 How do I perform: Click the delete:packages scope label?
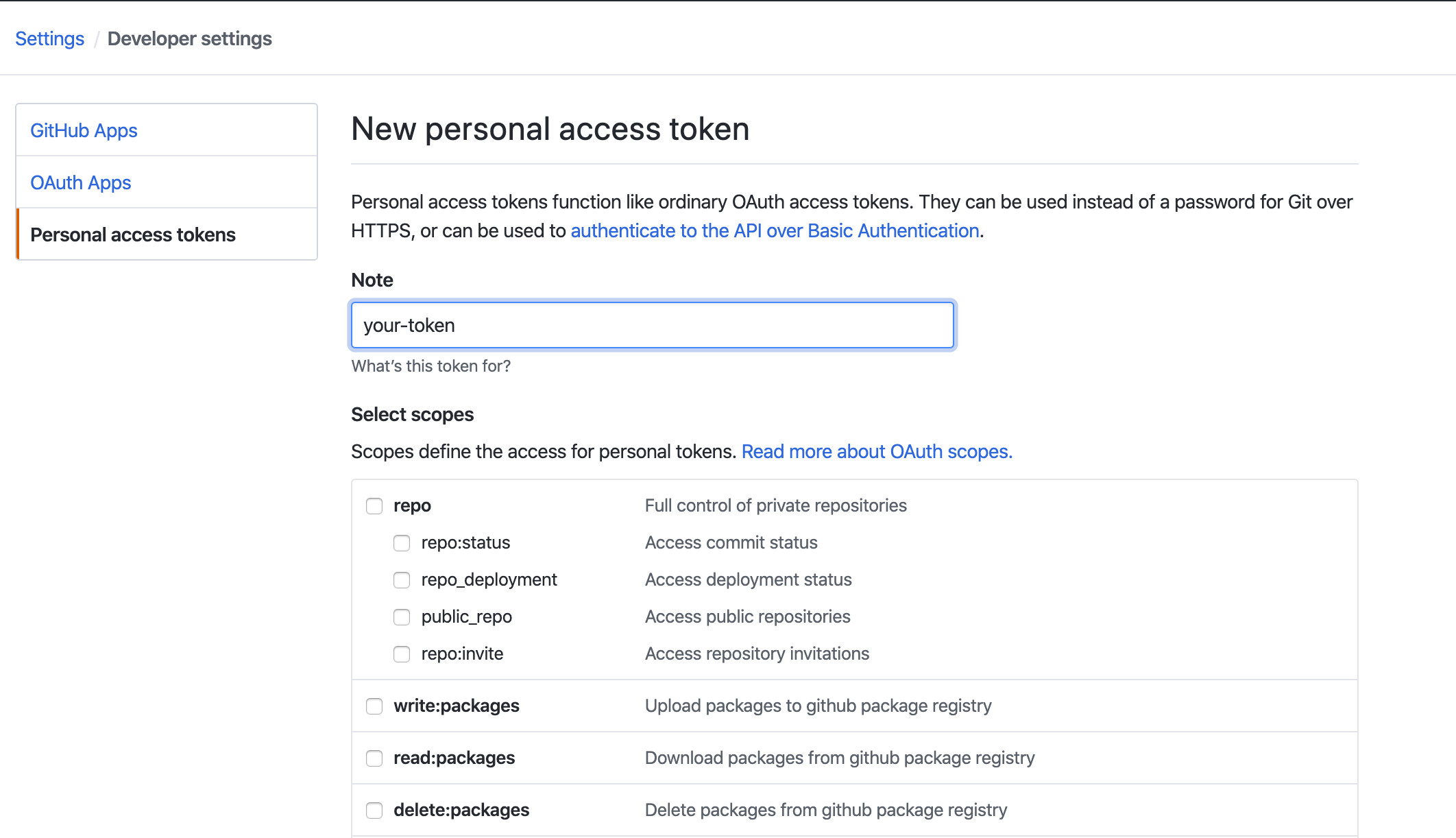461,810
